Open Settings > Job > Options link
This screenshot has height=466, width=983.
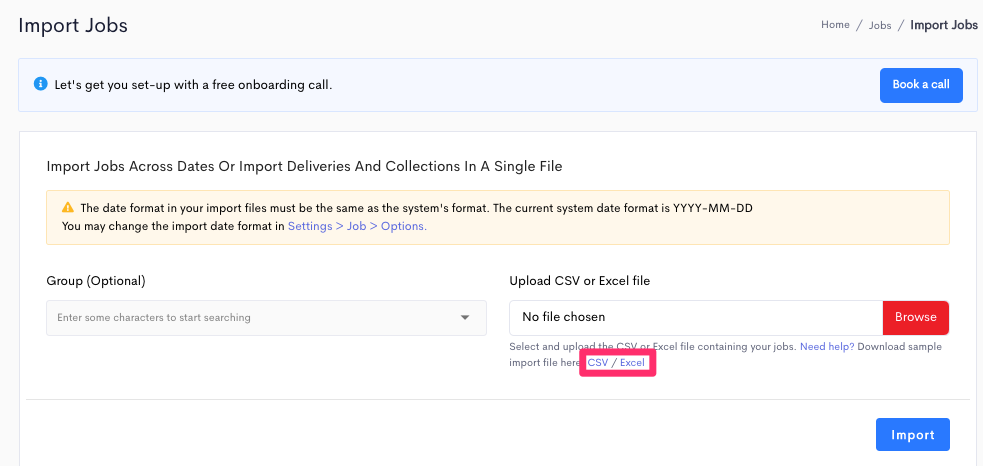(357, 226)
